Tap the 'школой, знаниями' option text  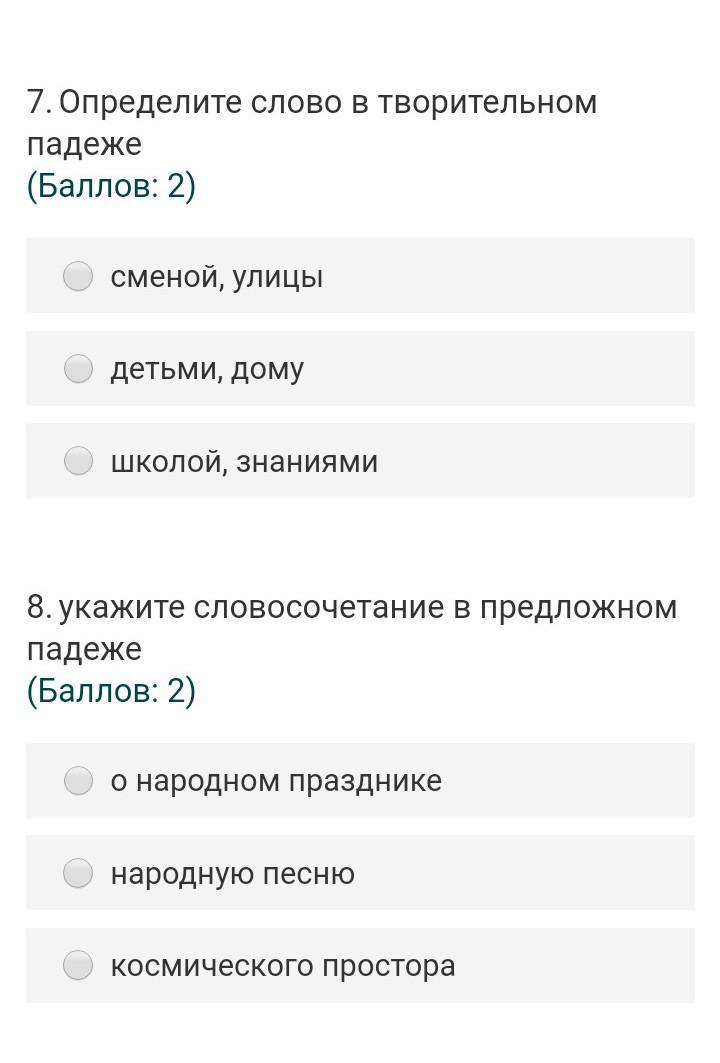pos(244,462)
